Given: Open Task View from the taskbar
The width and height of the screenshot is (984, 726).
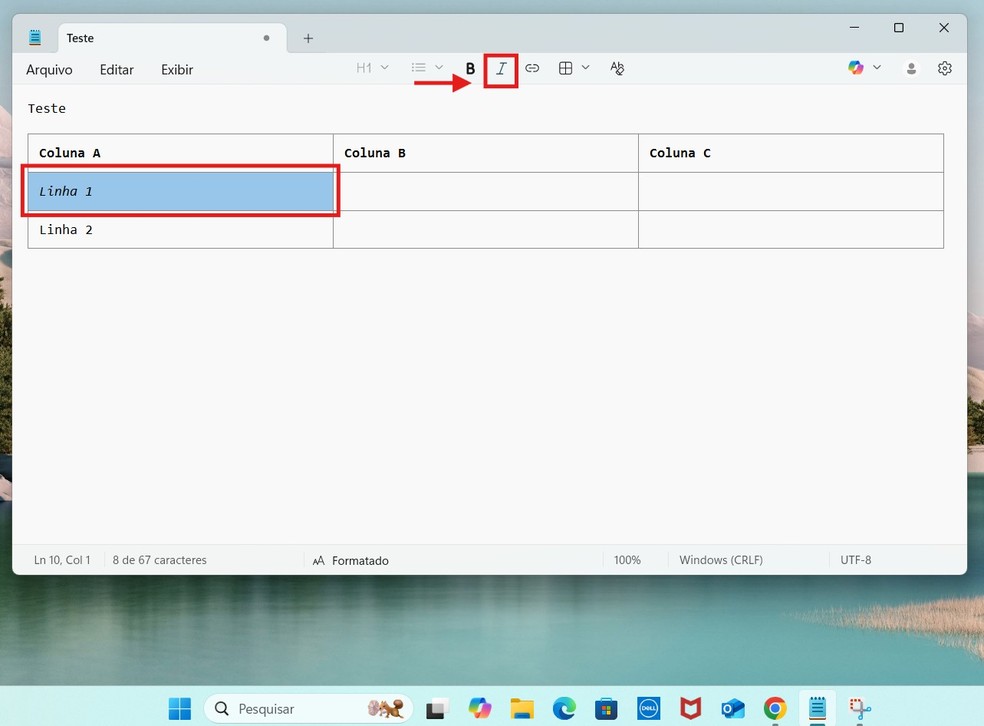Looking at the screenshot, I should 437,709.
